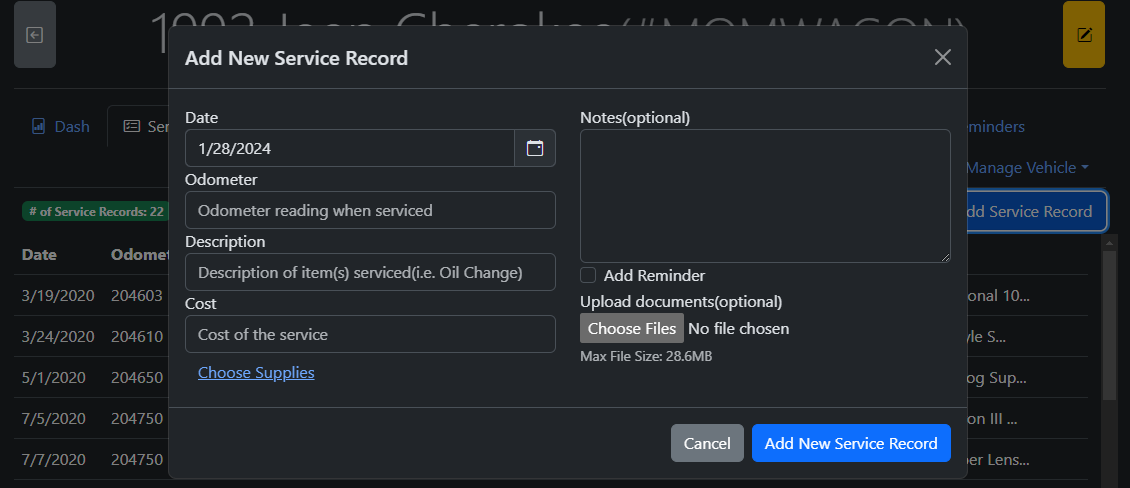This screenshot has width=1130, height=488.
Task: Click the calendar icon beside the date field
Action: point(535,148)
